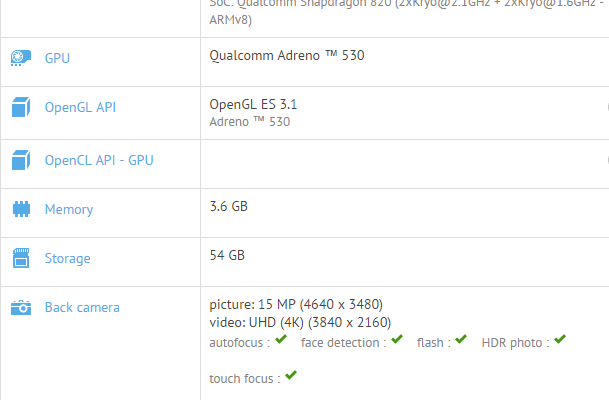Click the Memory label link

coord(69,210)
